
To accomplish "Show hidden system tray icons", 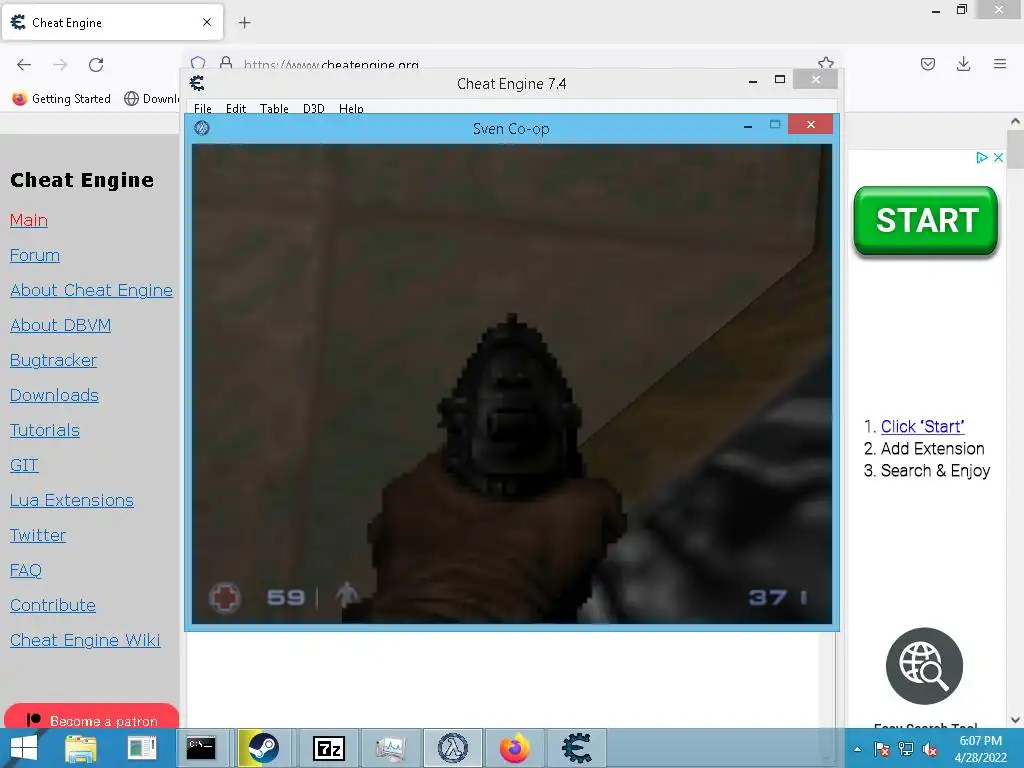I will point(857,749).
